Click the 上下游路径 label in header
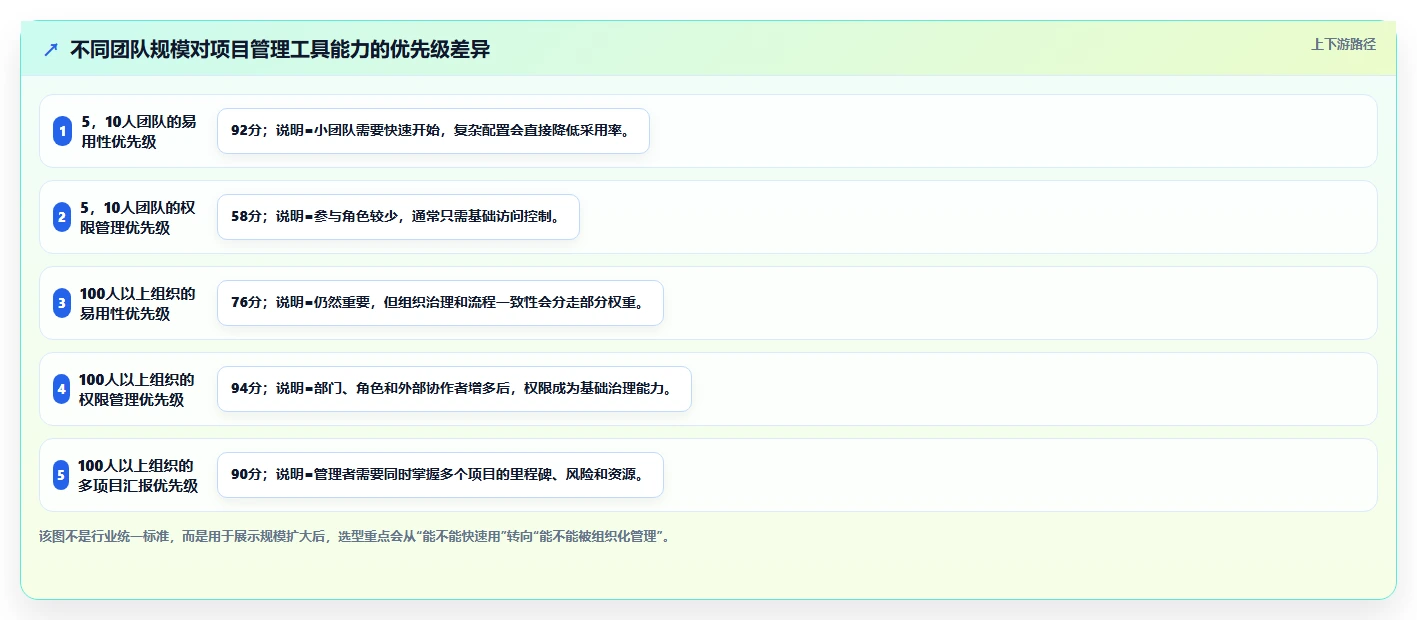Image resolution: width=1417 pixels, height=620 pixels. click(x=1343, y=44)
